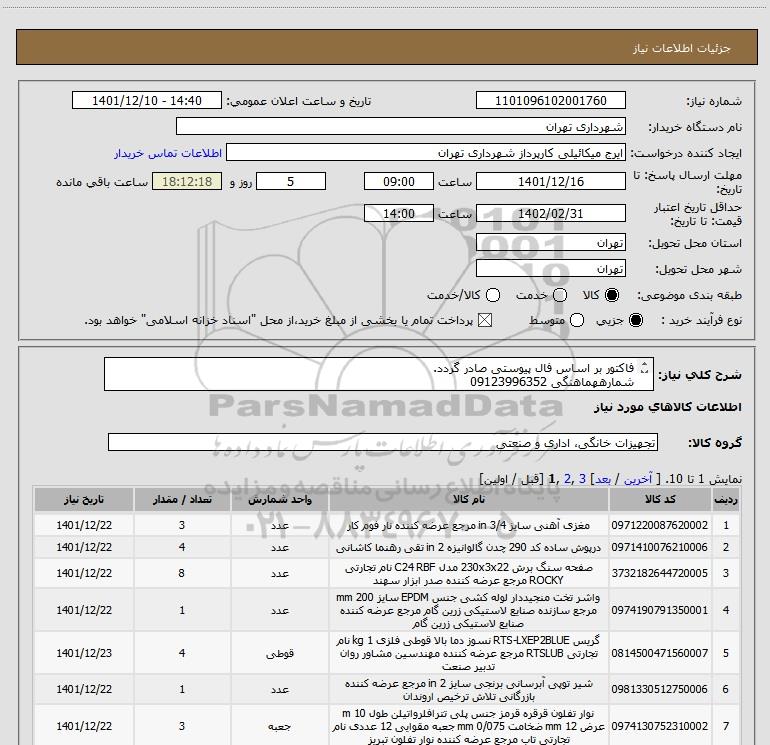Click item code 3732182644720005
The image size is (770, 745).
(x=660, y=573)
